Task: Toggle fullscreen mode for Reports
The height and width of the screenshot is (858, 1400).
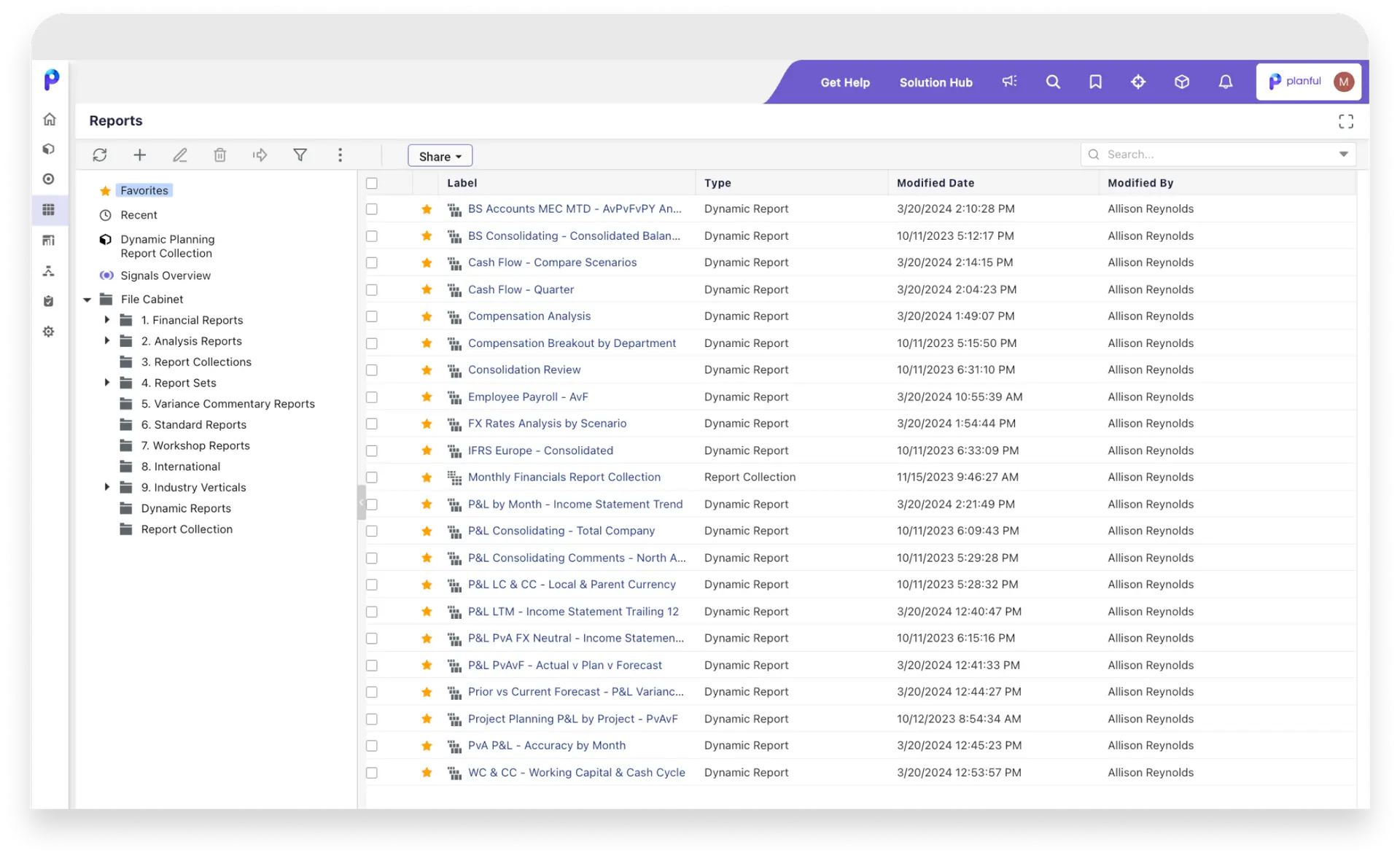Action: (x=1345, y=122)
